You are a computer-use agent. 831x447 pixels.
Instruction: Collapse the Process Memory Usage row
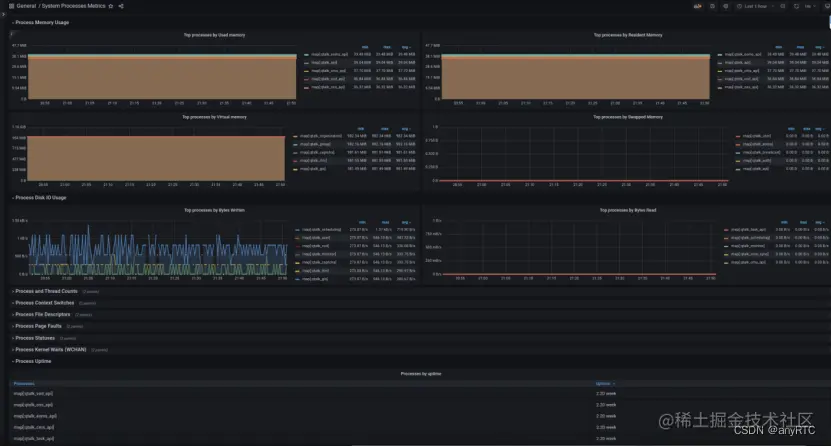(x=42, y=23)
